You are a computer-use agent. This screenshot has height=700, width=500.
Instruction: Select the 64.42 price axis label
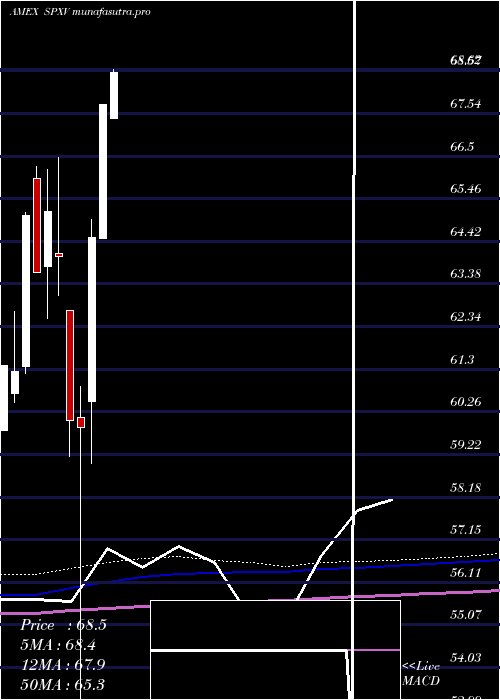click(x=466, y=232)
